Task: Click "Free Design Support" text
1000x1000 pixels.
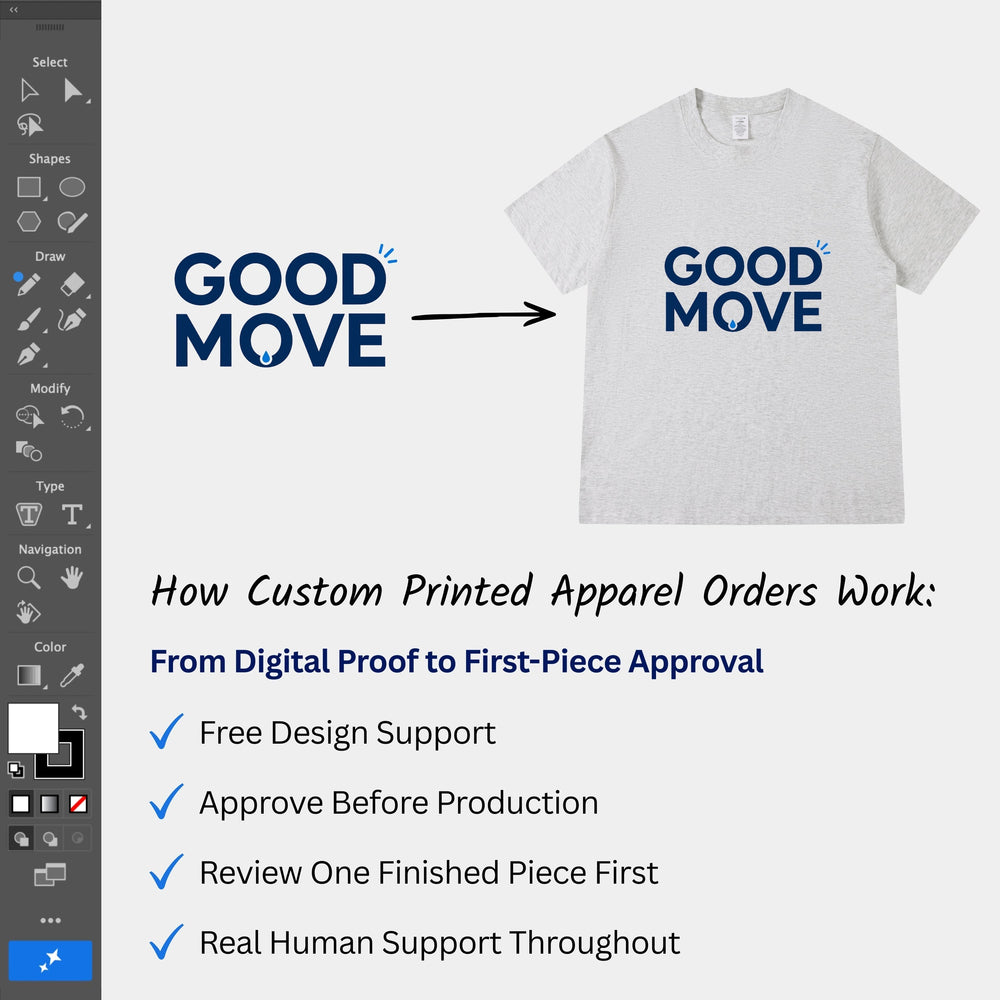Action: click(x=348, y=733)
